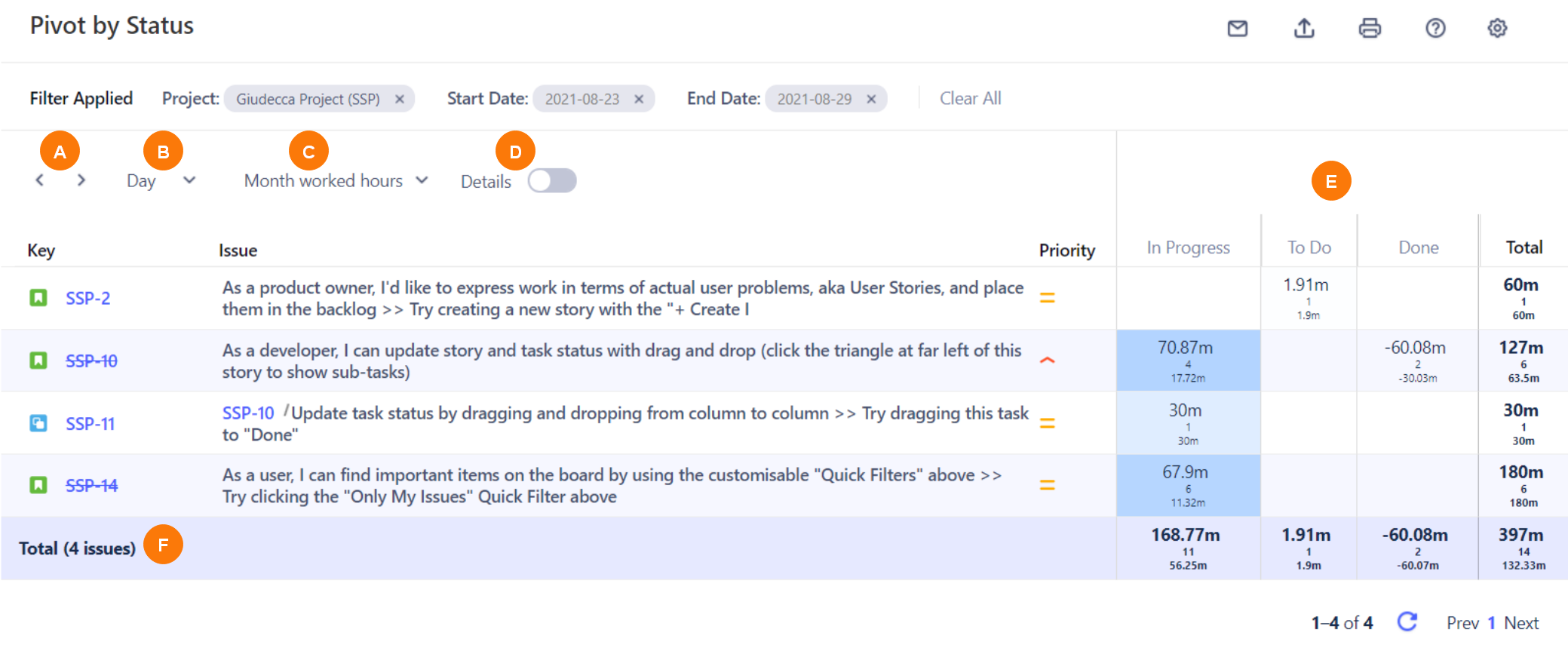Click the export upload icon
This screenshot has width=1568, height=651.
(x=1304, y=29)
